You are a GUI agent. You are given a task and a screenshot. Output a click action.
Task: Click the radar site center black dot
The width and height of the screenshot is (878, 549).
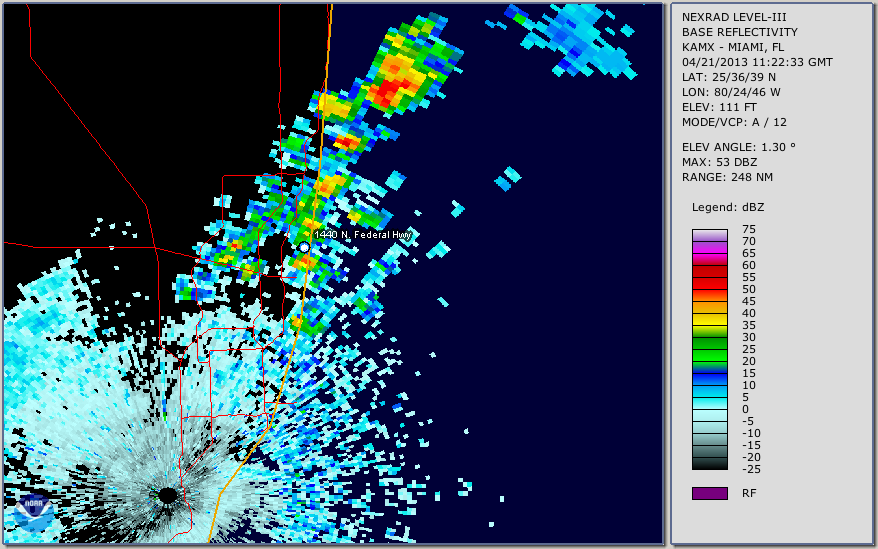click(167, 495)
